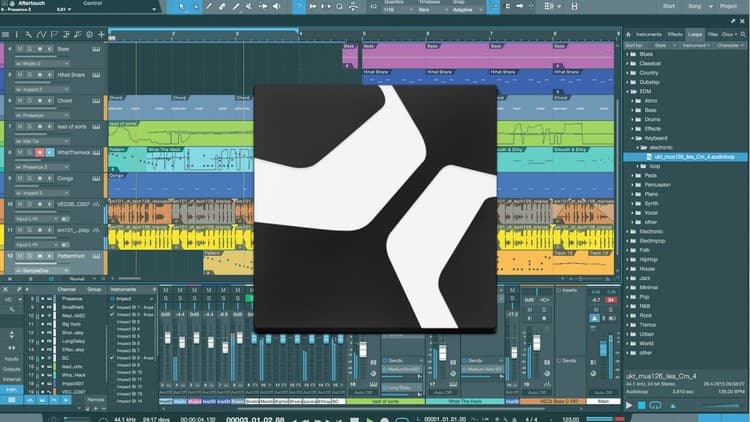Click the Inputs button in mixer
The image size is (750, 422).
(x=11, y=359)
